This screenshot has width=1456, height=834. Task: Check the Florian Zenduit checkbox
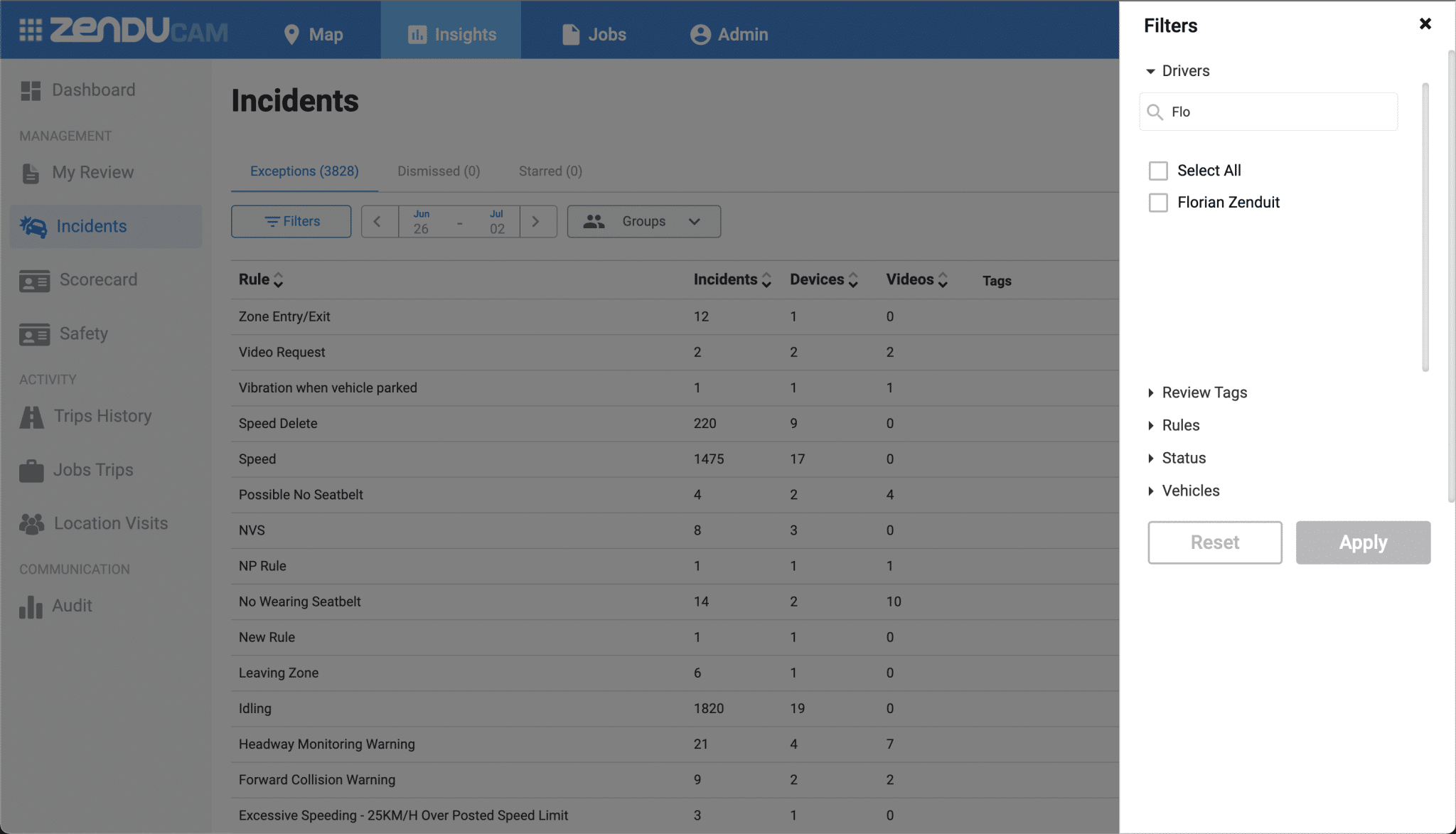coord(1158,203)
